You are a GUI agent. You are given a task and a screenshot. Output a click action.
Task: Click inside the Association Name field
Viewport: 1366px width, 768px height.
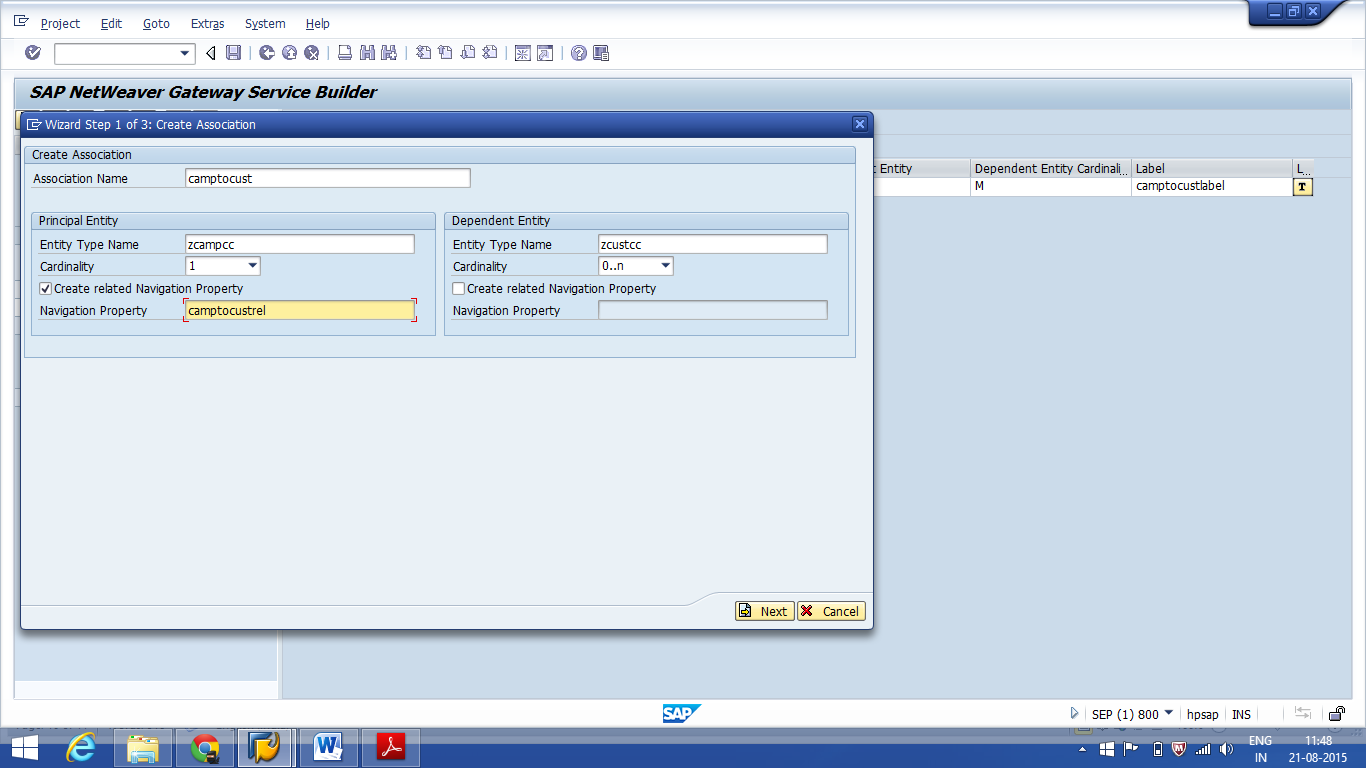tap(327, 178)
